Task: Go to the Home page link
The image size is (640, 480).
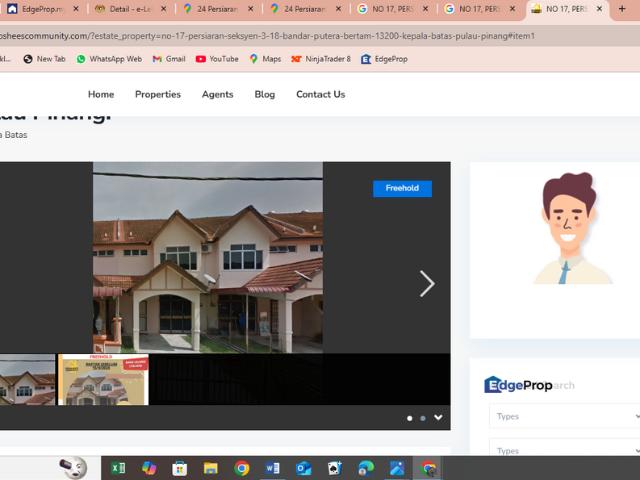Action: [101, 94]
